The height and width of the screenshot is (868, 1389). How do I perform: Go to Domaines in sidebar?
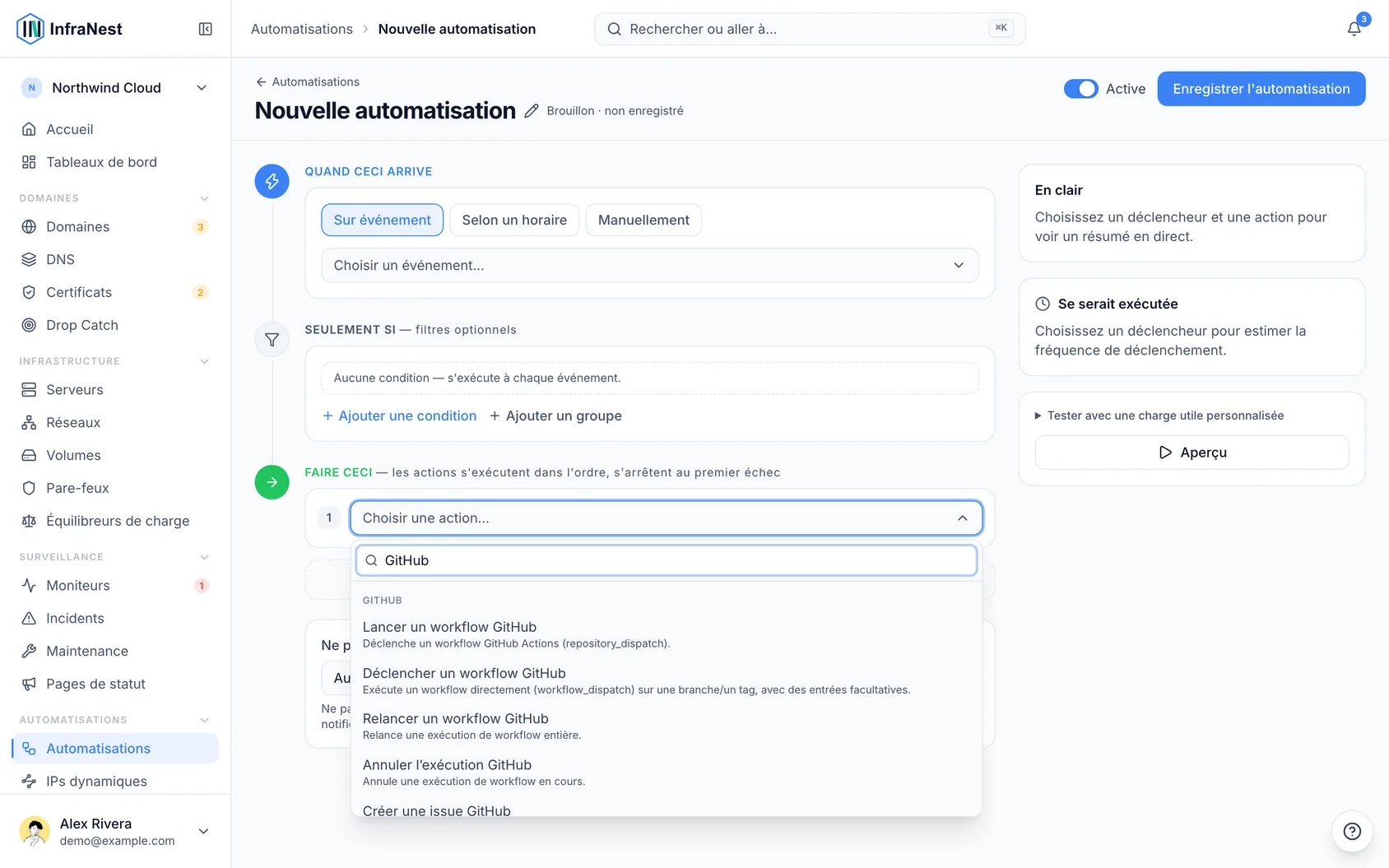pyautogui.click(x=115, y=226)
